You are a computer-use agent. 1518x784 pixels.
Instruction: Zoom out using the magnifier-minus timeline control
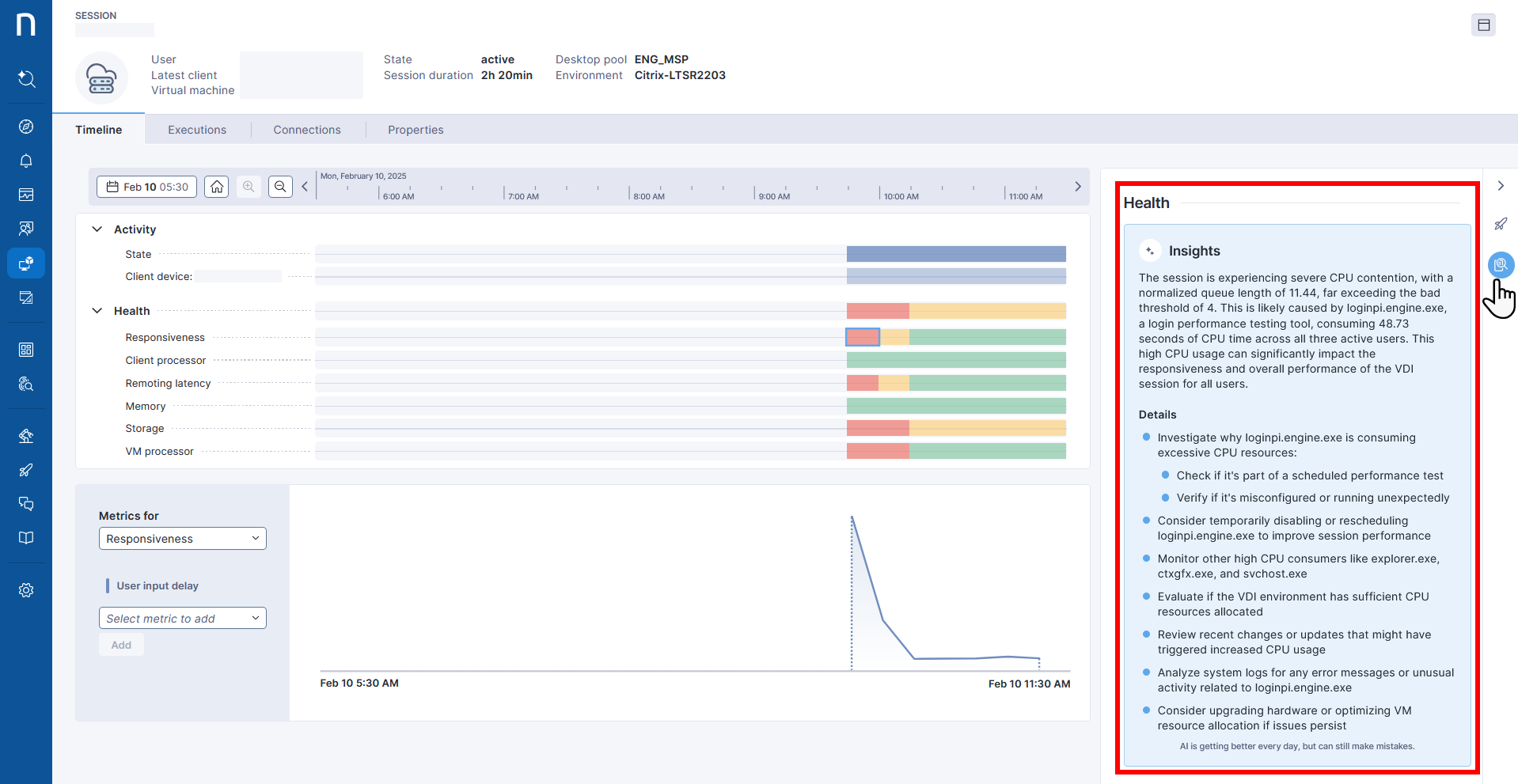coord(280,187)
